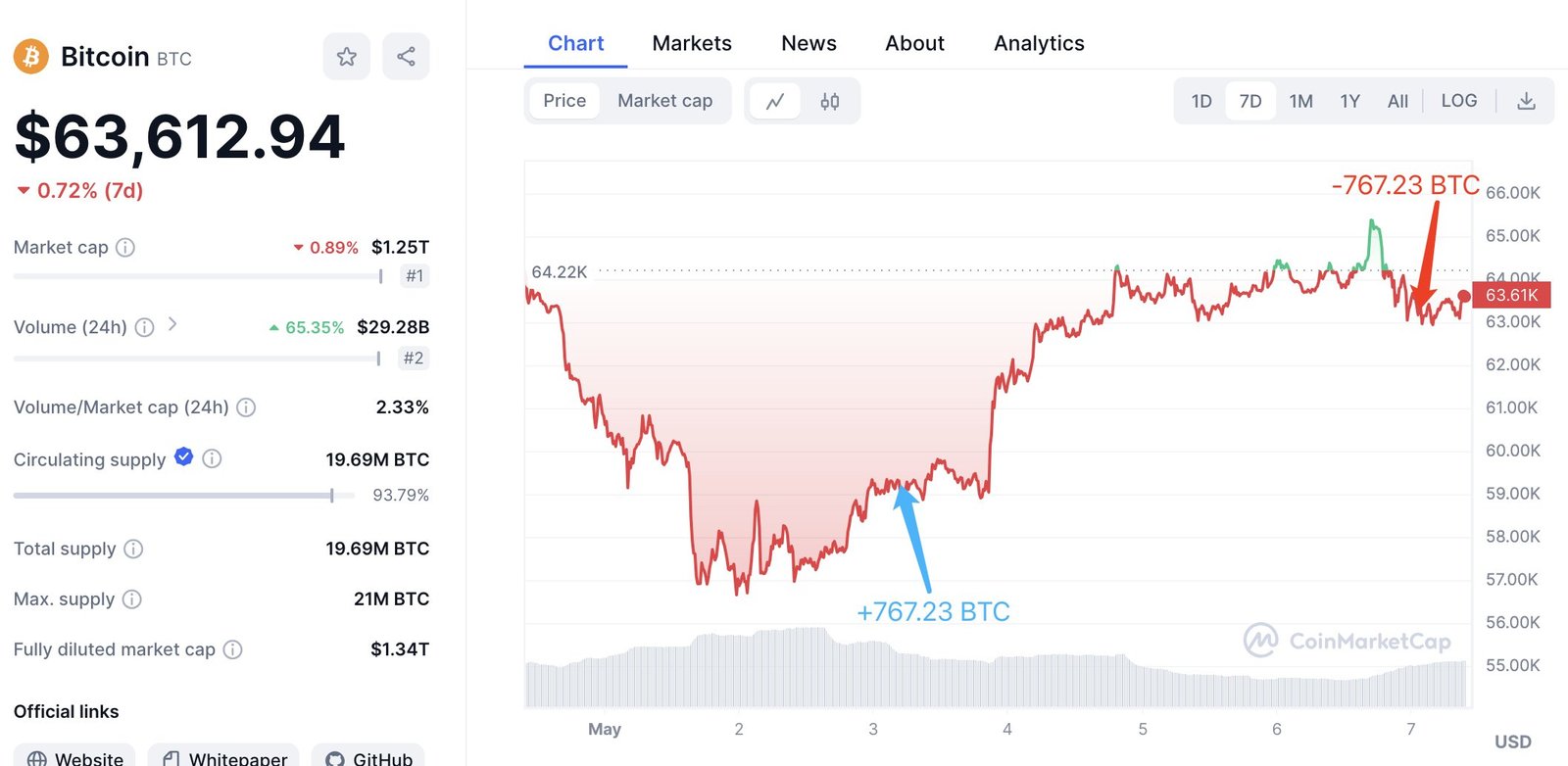Click the share icon next to Bitcoin
The height and width of the screenshot is (766, 1568).
(x=406, y=57)
